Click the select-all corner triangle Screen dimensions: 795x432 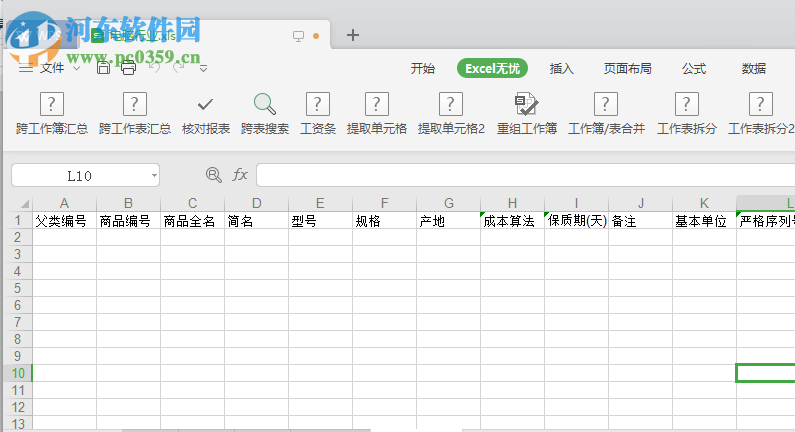pos(24,204)
